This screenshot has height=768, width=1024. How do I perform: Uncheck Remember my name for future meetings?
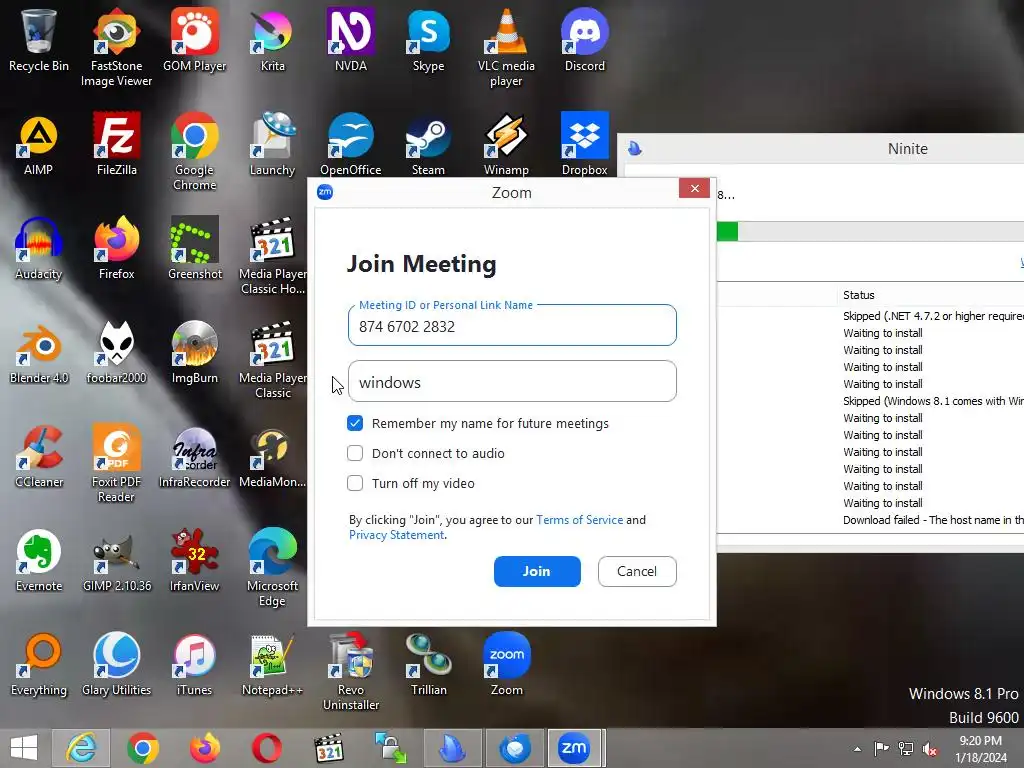pos(355,423)
